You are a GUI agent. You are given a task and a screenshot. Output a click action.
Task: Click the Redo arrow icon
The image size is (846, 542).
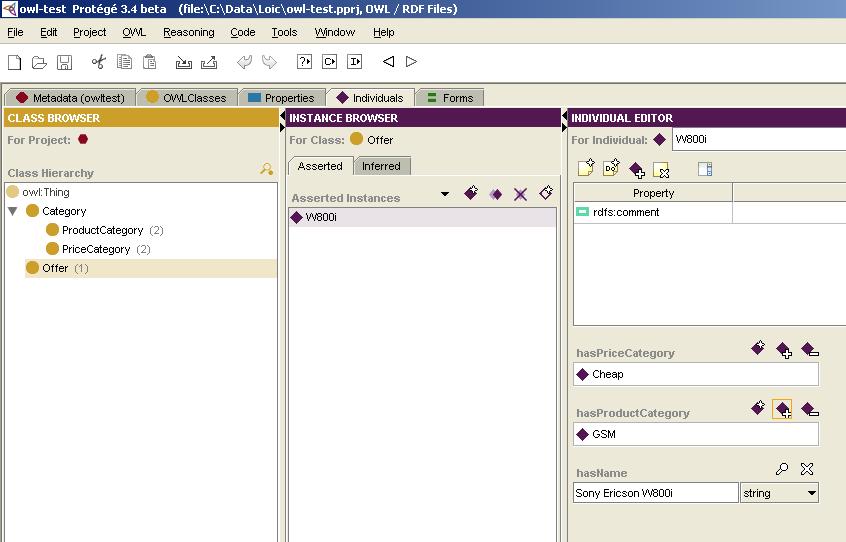point(269,62)
